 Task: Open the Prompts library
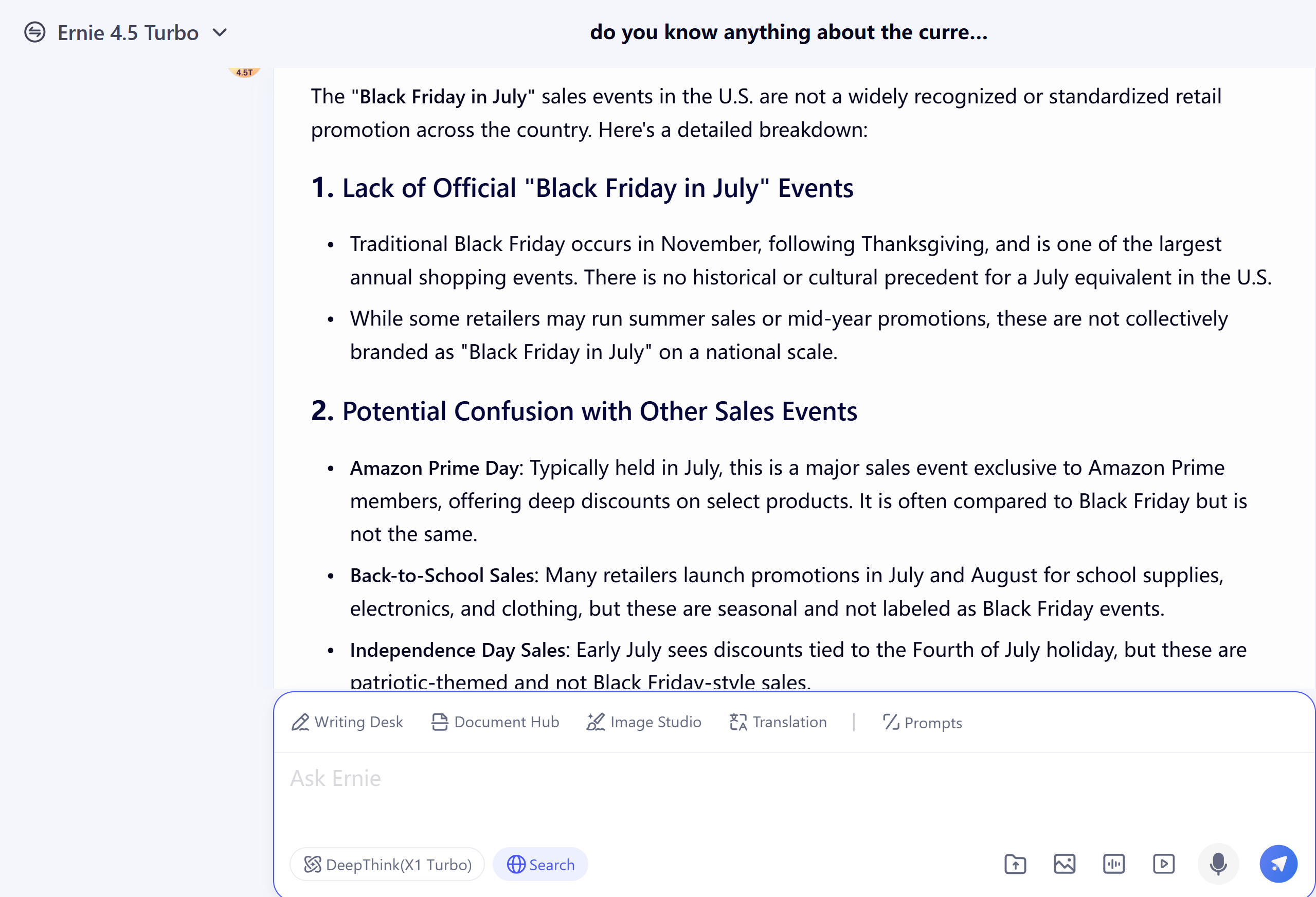point(923,723)
